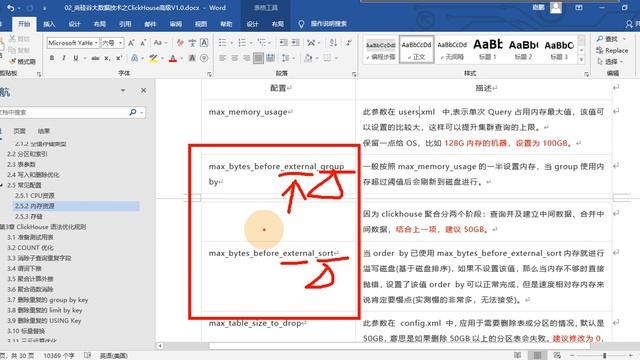The width and height of the screenshot is (640, 360).
Task: Expand the styles gallery
Action: click(582, 60)
